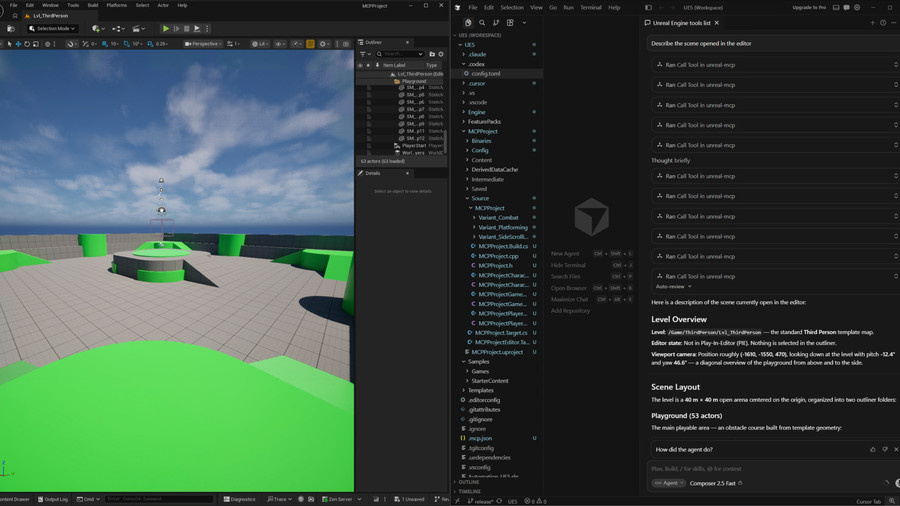Open the Add content (cube plus) dropdown
Screen dimensions: 900x506
click(x=98, y=28)
